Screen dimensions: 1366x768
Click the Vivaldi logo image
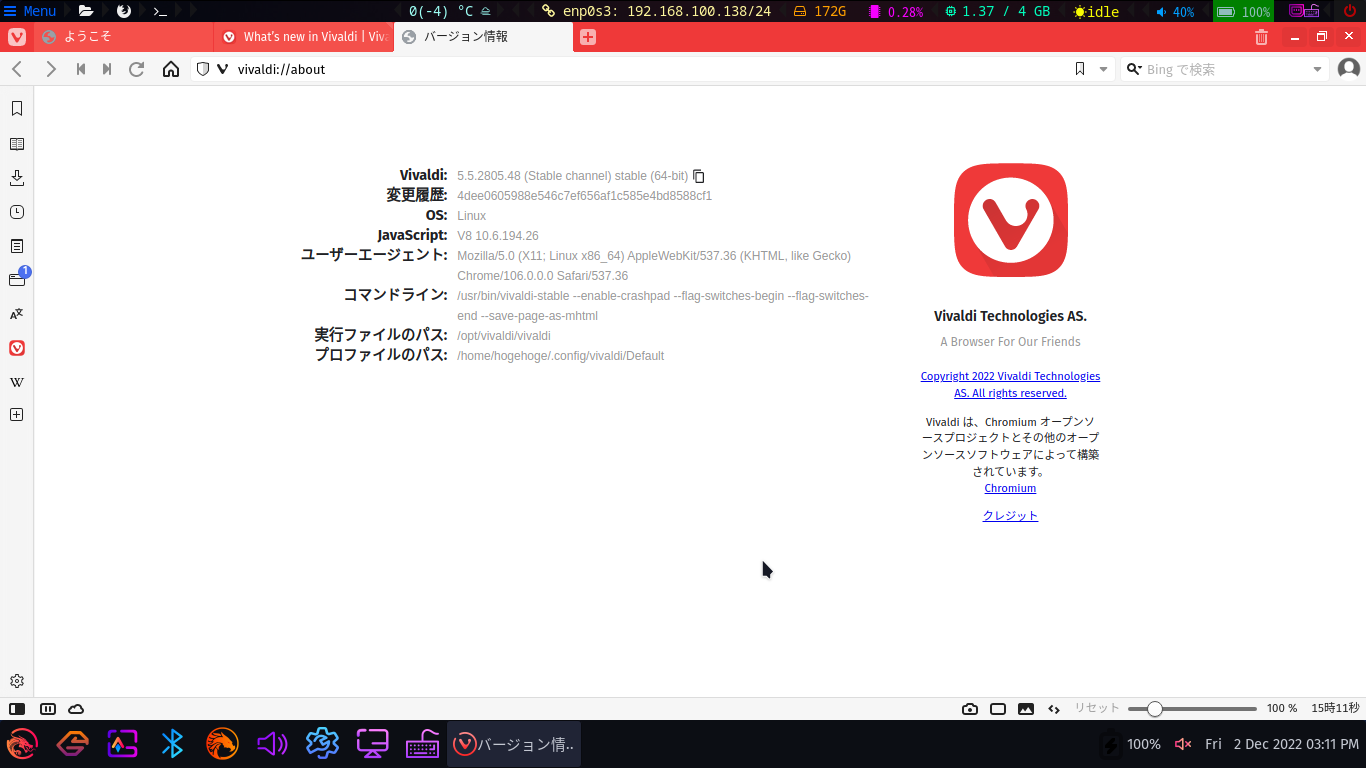[x=1010, y=220]
